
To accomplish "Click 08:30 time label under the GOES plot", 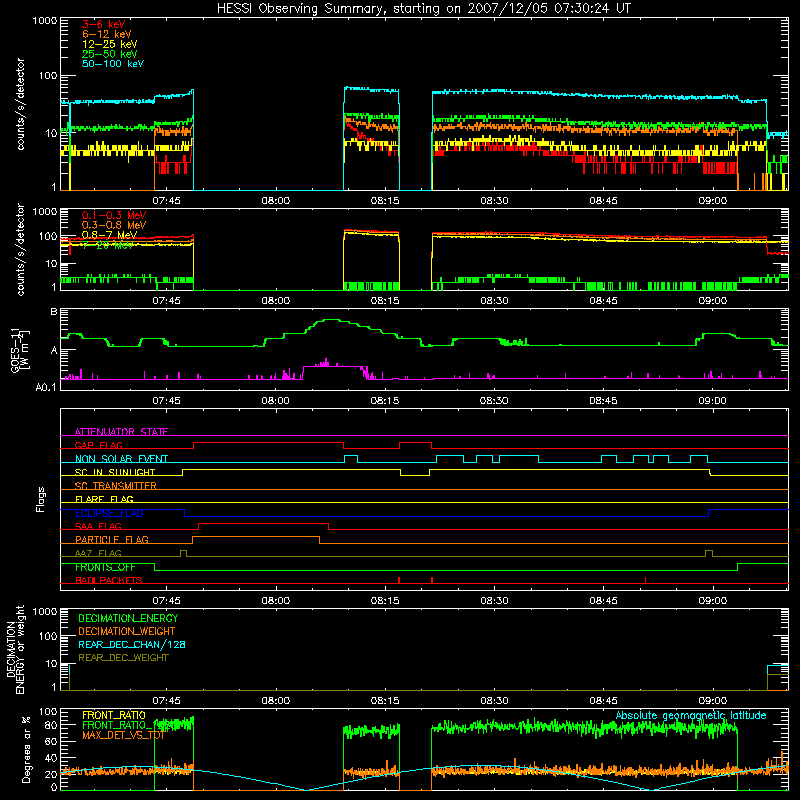I will (x=494, y=401).
